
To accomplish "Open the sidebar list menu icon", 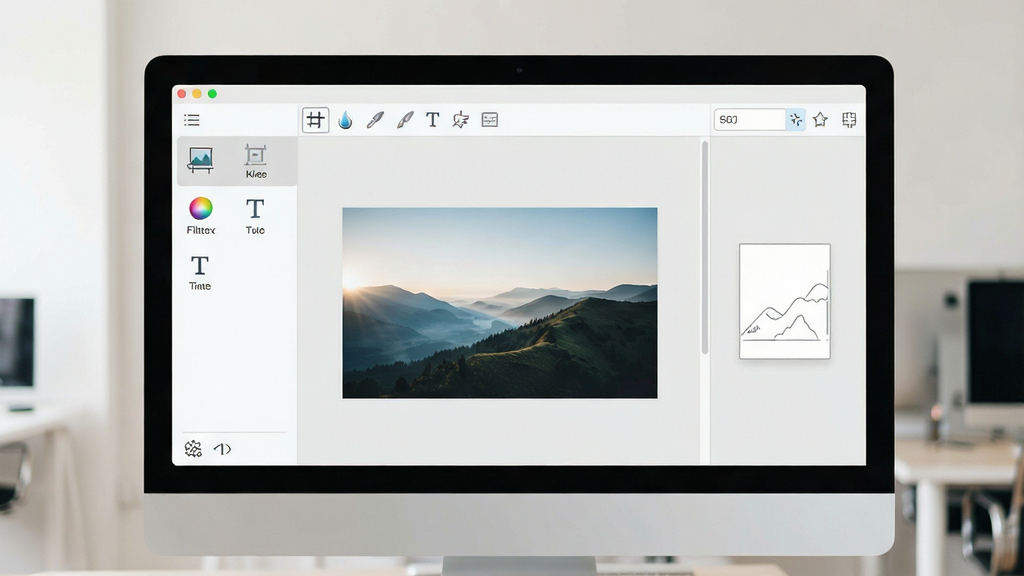I will (191, 120).
